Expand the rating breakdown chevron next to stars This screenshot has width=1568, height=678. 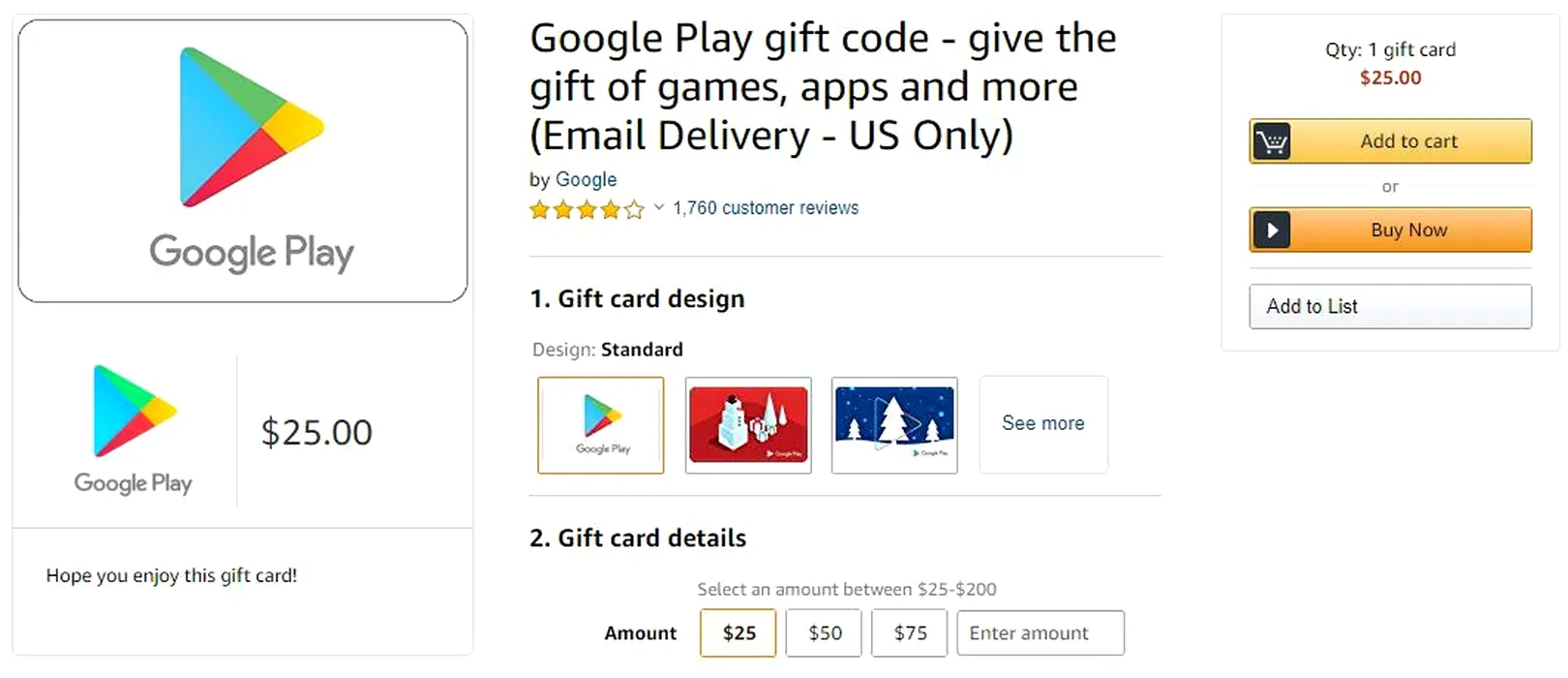pyautogui.click(x=659, y=207)
